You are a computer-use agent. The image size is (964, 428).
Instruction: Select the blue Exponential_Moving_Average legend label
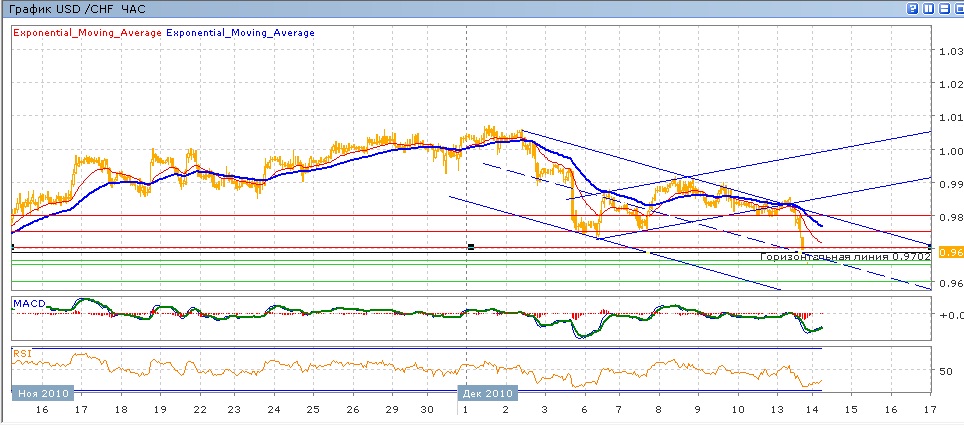coord(240,33)
